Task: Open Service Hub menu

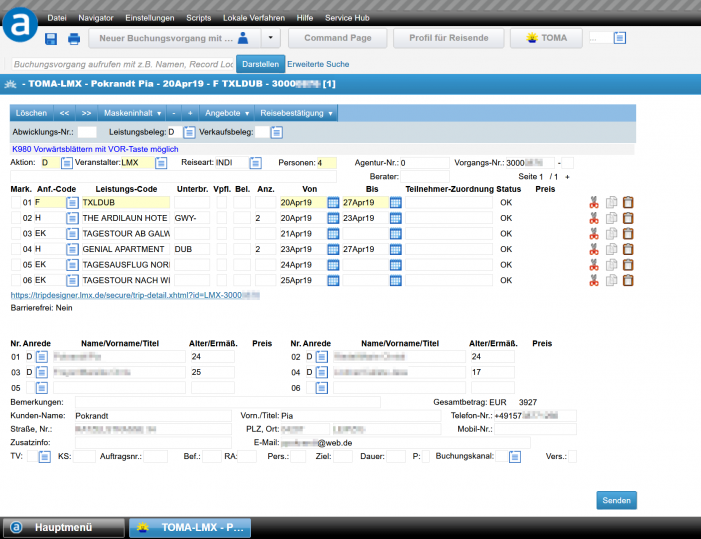Action: click(347, 18)
